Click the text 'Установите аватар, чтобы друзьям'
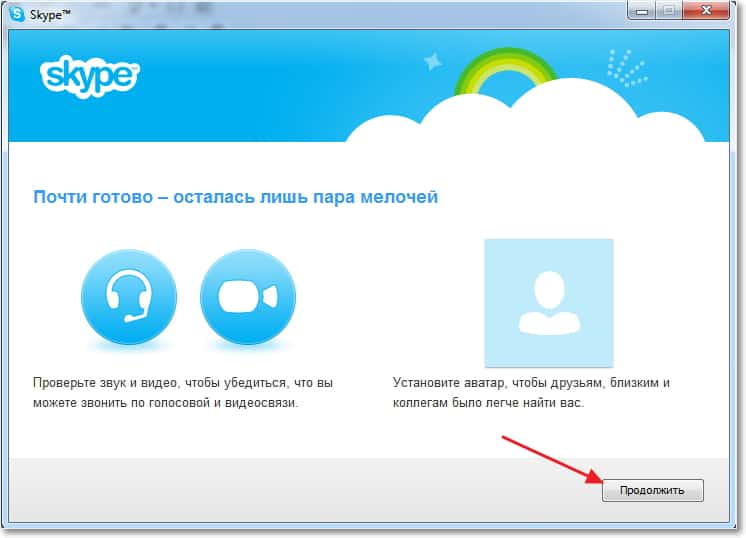 [497, 382]
